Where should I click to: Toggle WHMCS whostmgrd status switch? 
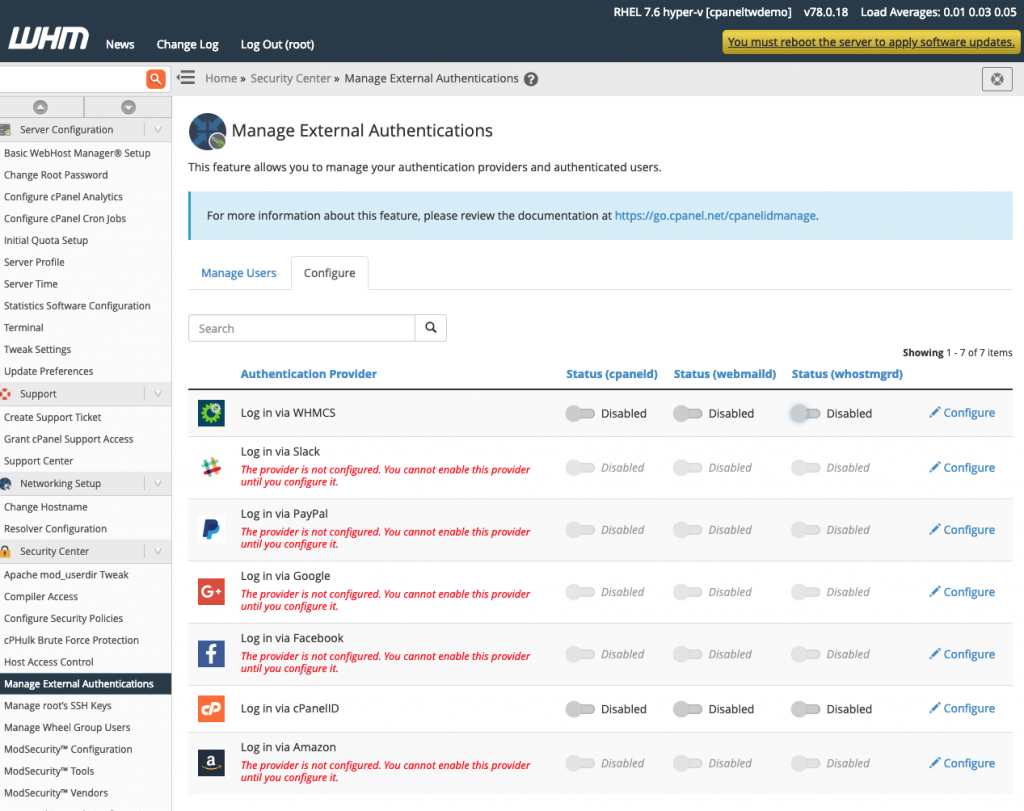(x=805, y=413)
